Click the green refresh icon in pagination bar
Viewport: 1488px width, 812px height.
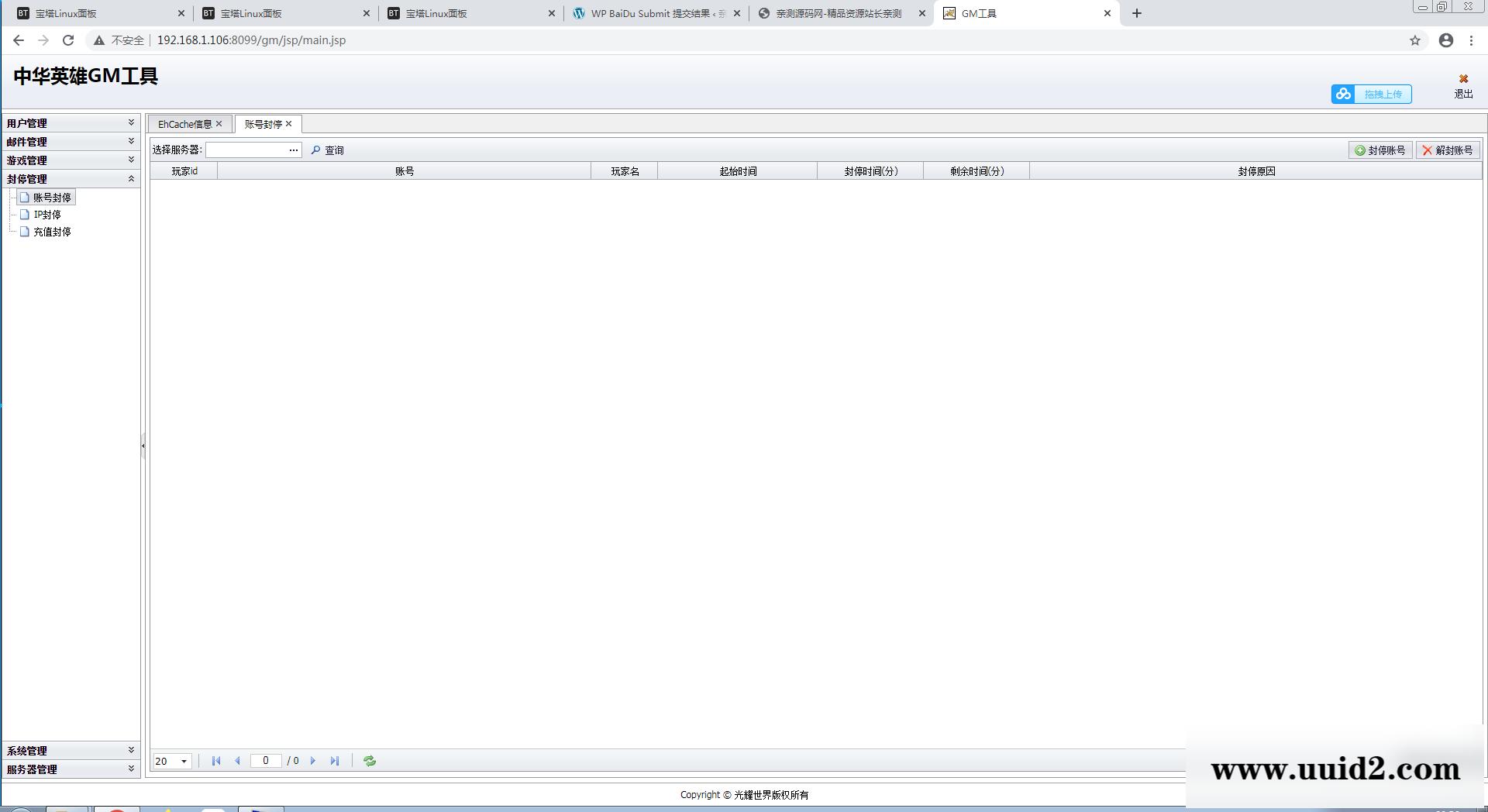point(370,761)
